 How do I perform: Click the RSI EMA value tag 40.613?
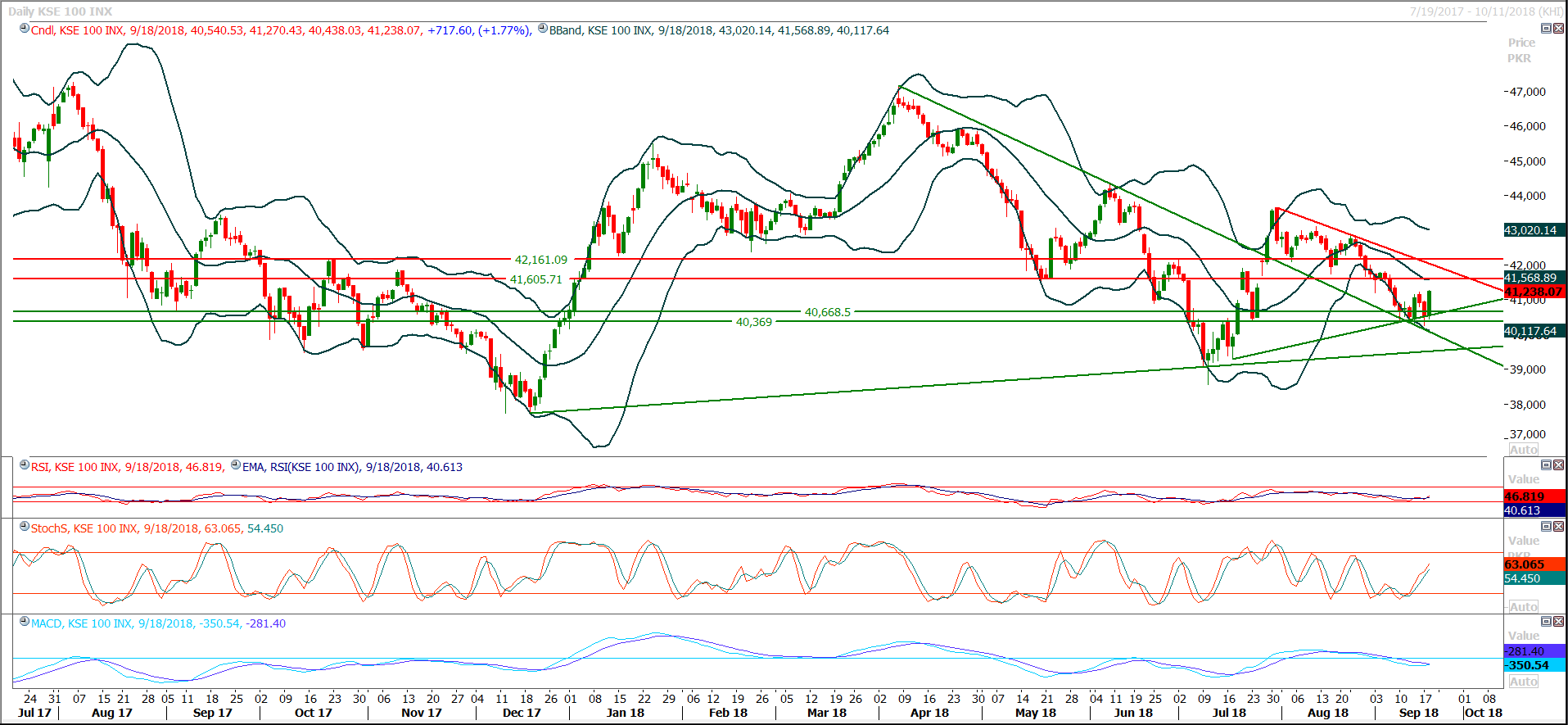click(x=1535, y=510)
